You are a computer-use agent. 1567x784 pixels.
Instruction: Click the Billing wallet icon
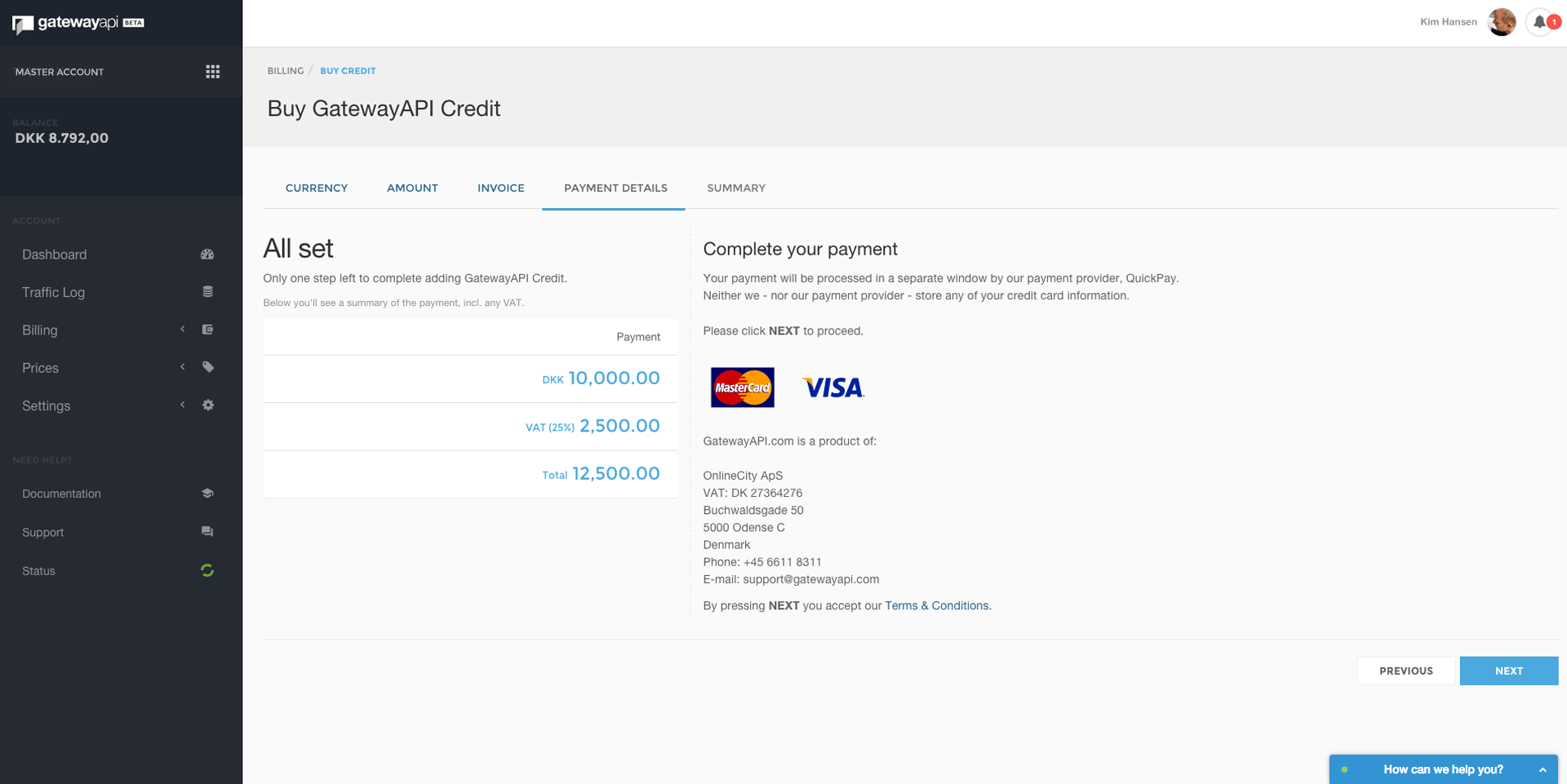click(207, 330)
